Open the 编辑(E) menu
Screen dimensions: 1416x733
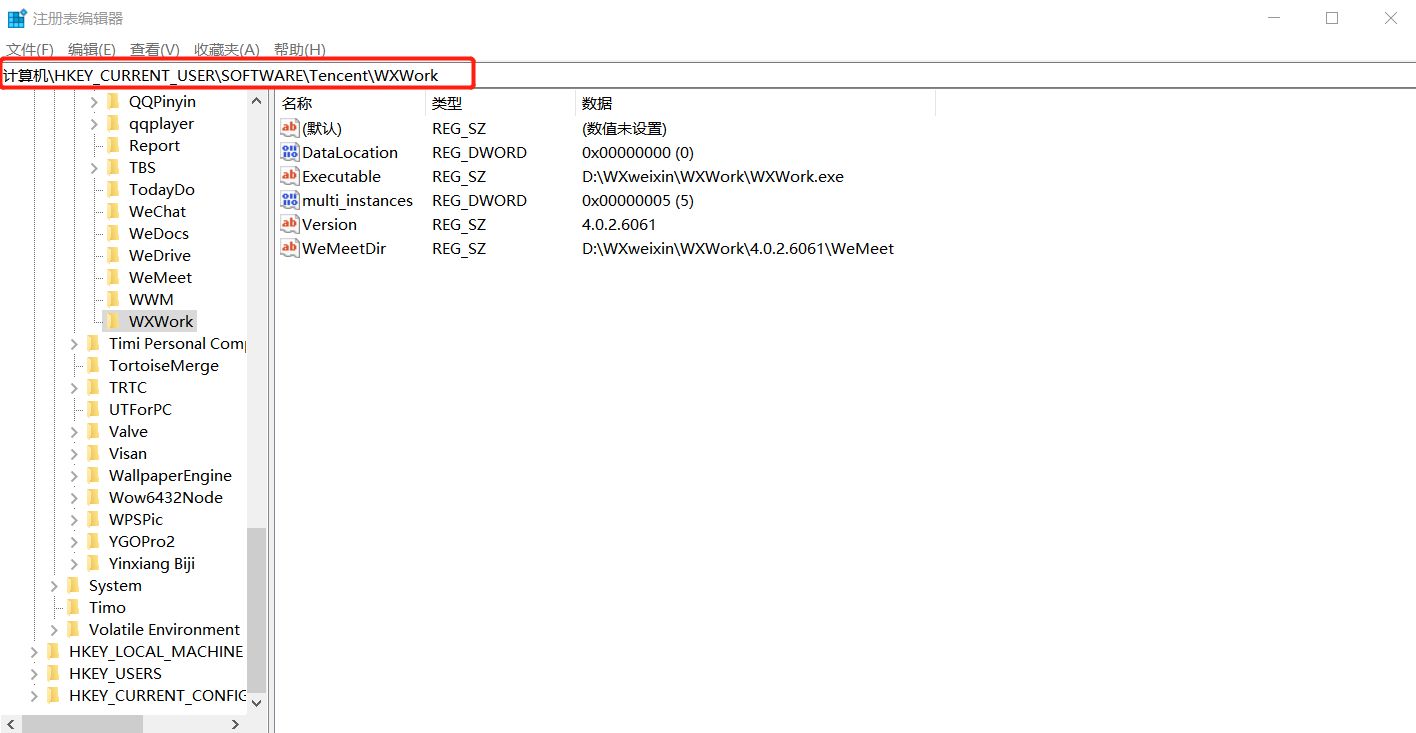(92, 49)
